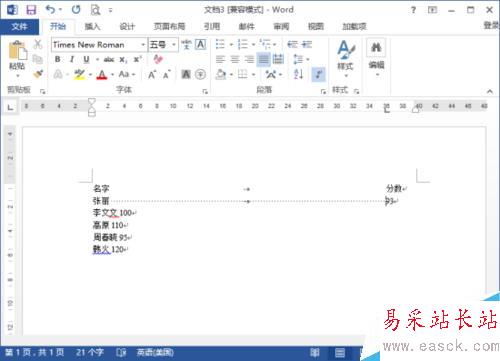Switch to the 插入 Insert tab
This screenshot has width=500, height=361.
point(92,26)
